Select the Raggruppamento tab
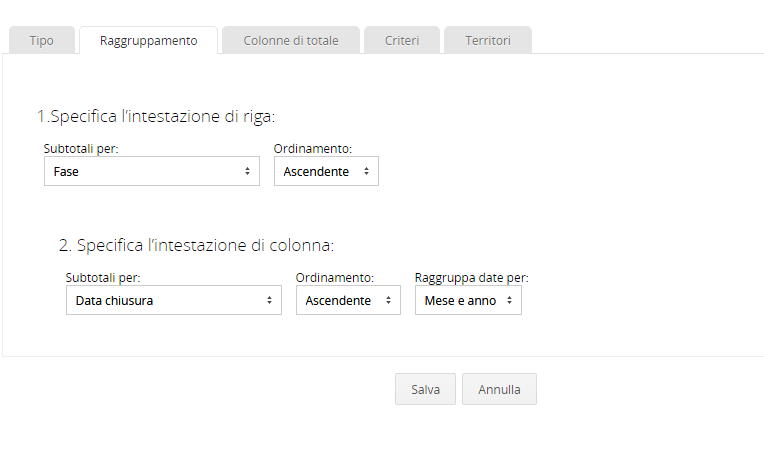 (x=149, y=40)
